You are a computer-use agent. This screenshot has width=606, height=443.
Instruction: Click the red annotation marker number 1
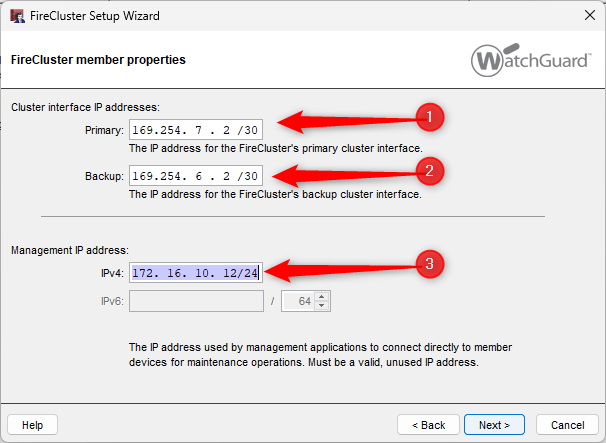pos(430,117)
